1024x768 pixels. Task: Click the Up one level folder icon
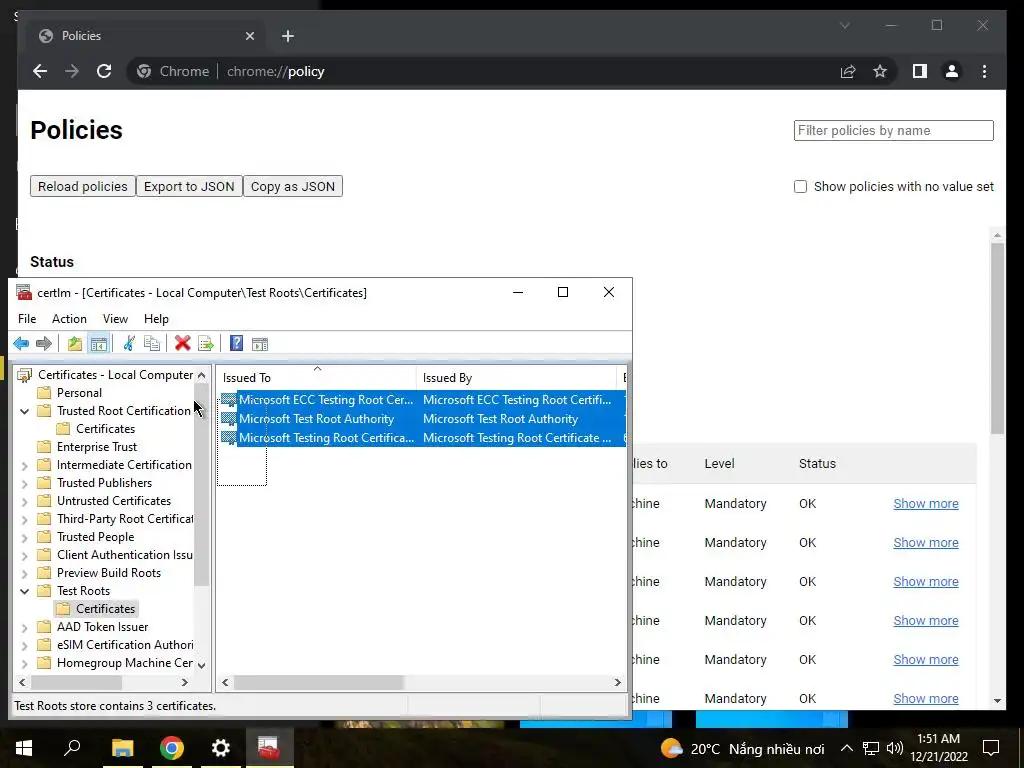[75, 344]
